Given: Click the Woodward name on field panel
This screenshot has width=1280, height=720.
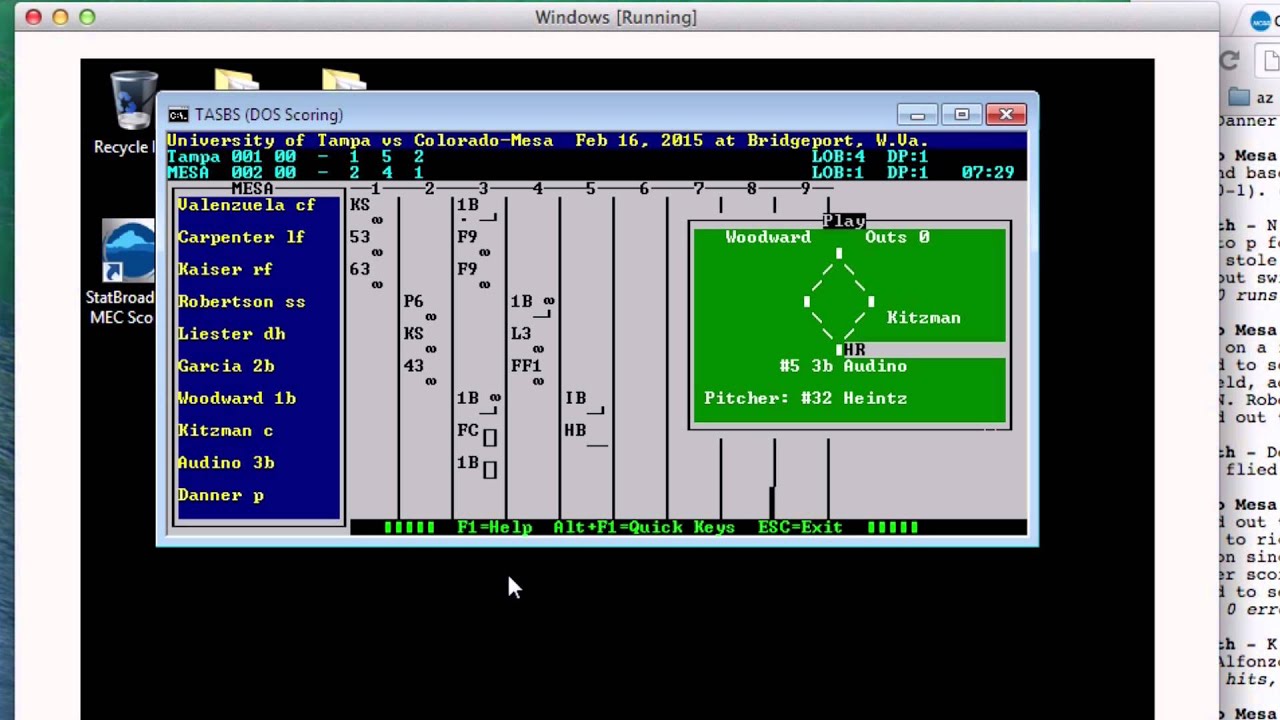Looking at the screenshot, I should pyautogui.click(x=768, y=237).
